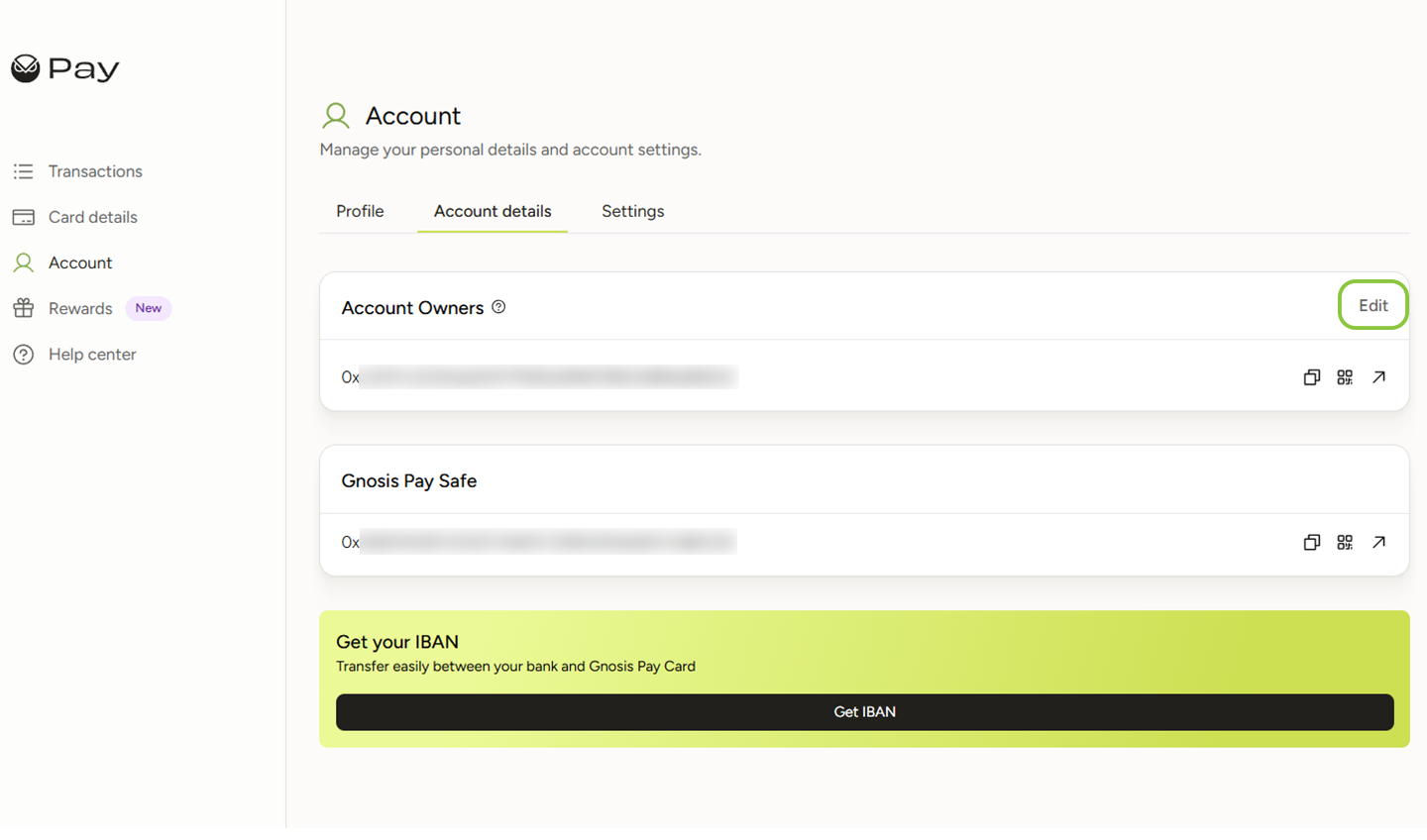Switch to the Settings tab
The height and width of the screenshot is (840, 1427).
click(x=633, y=211)
